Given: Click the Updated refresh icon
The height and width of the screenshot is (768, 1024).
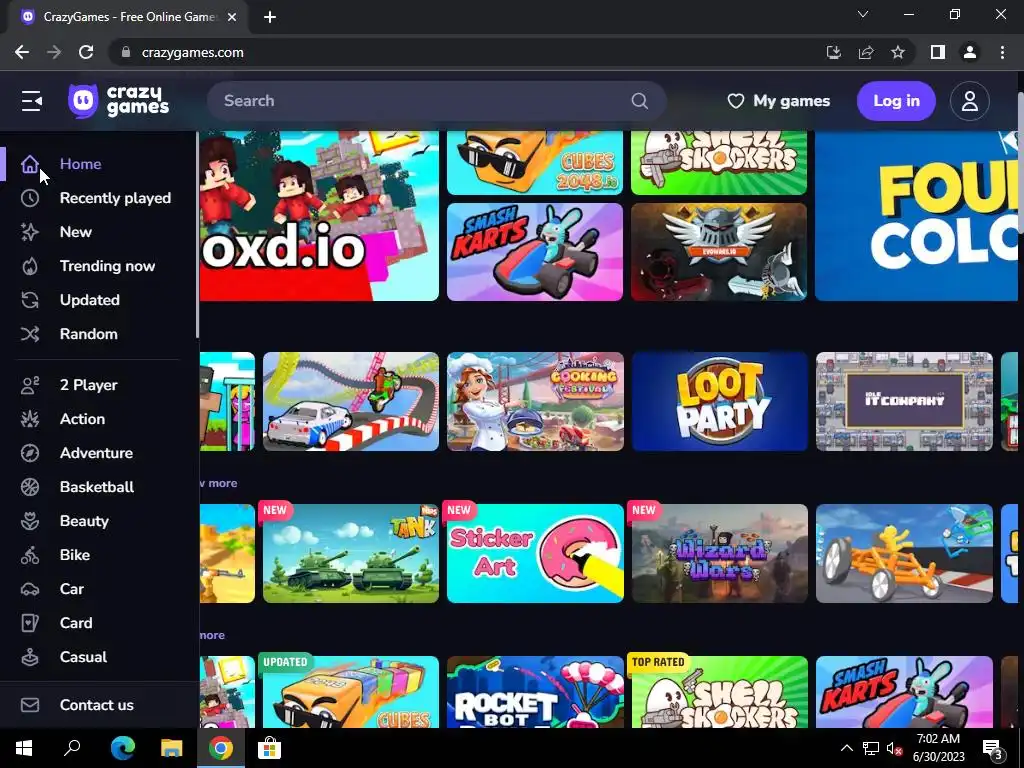Looking at the screenshot, I should 30,300.
